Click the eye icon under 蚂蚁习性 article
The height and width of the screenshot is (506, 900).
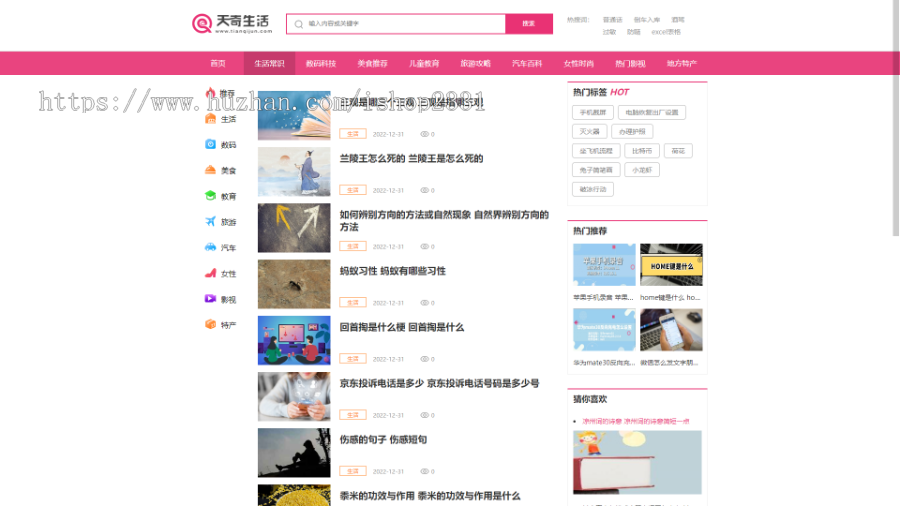424,302
